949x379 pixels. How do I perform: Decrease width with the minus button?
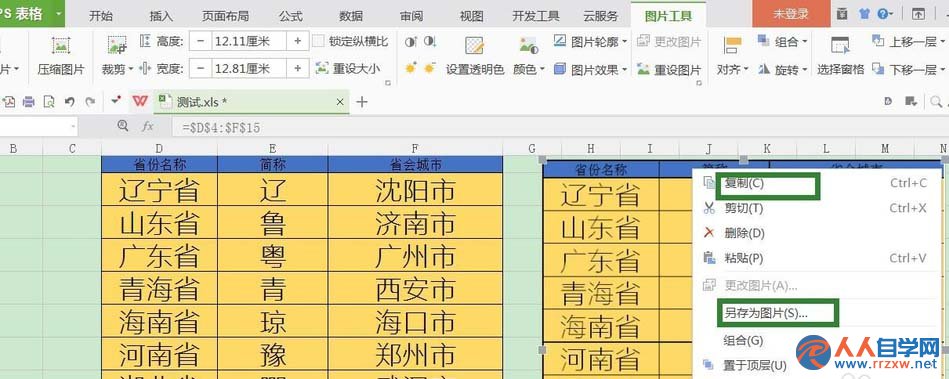coord(200,68)
